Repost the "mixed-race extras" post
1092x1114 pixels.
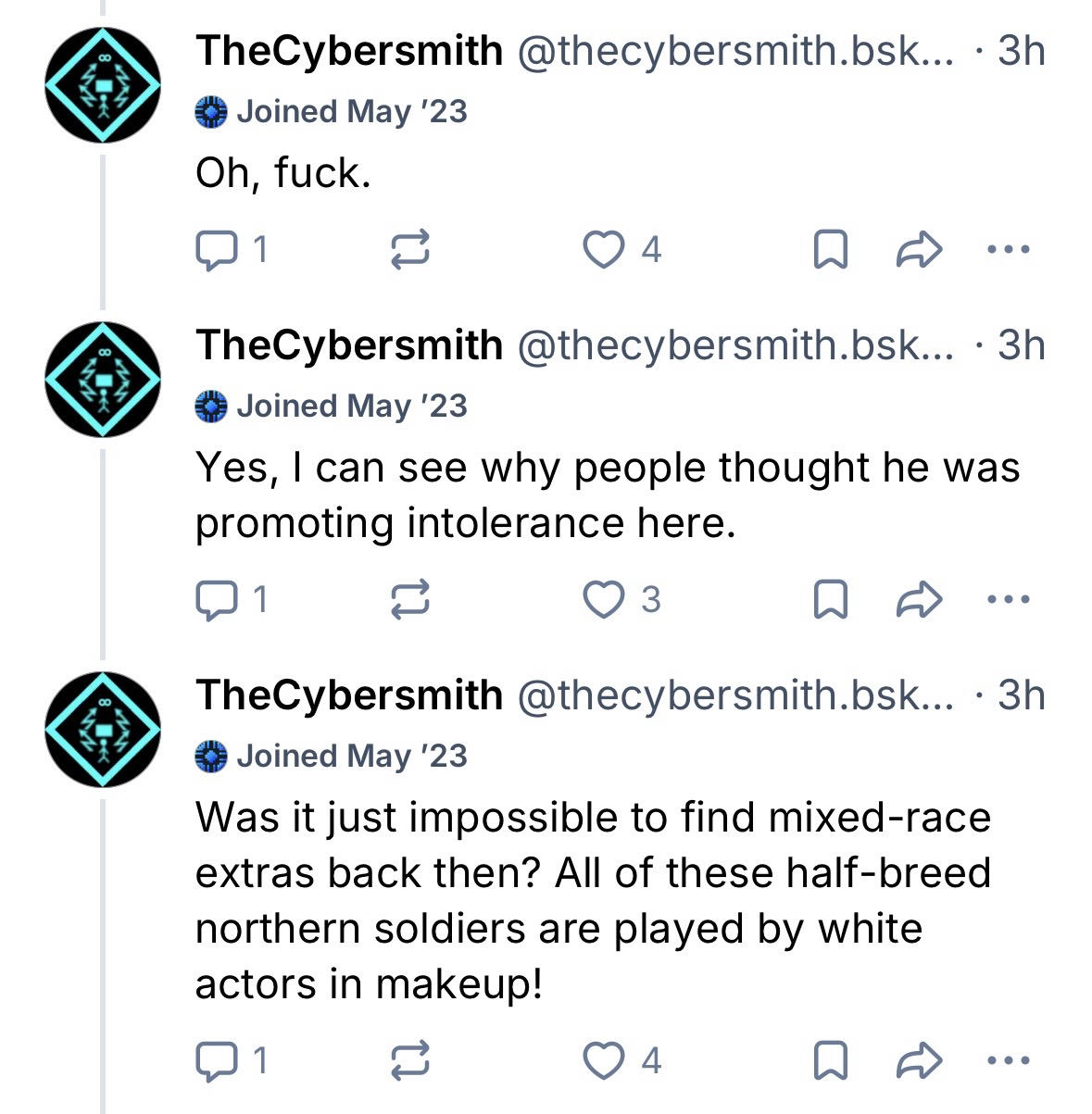(409, 1060)
